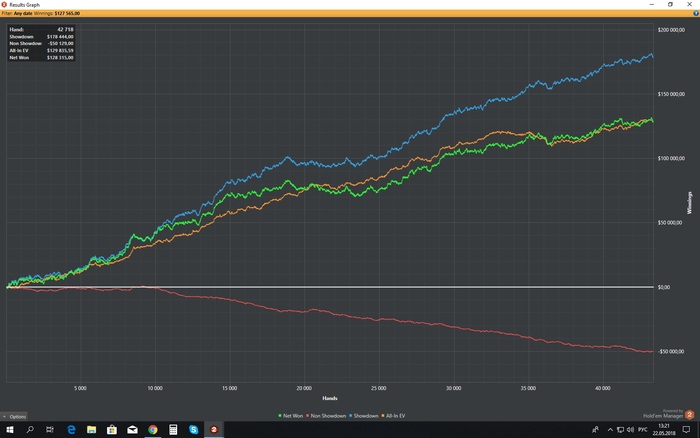Image resolution: width=700 pixels, height=438 pixels.
Task: Expand the Options panel
Action: tap(14, 417)
